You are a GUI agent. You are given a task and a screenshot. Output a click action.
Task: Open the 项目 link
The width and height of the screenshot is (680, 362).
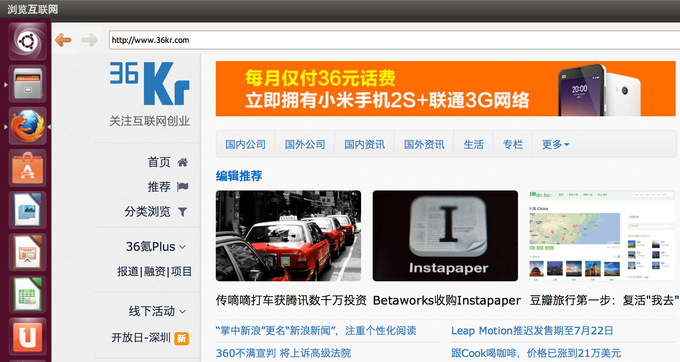point(181,271)
